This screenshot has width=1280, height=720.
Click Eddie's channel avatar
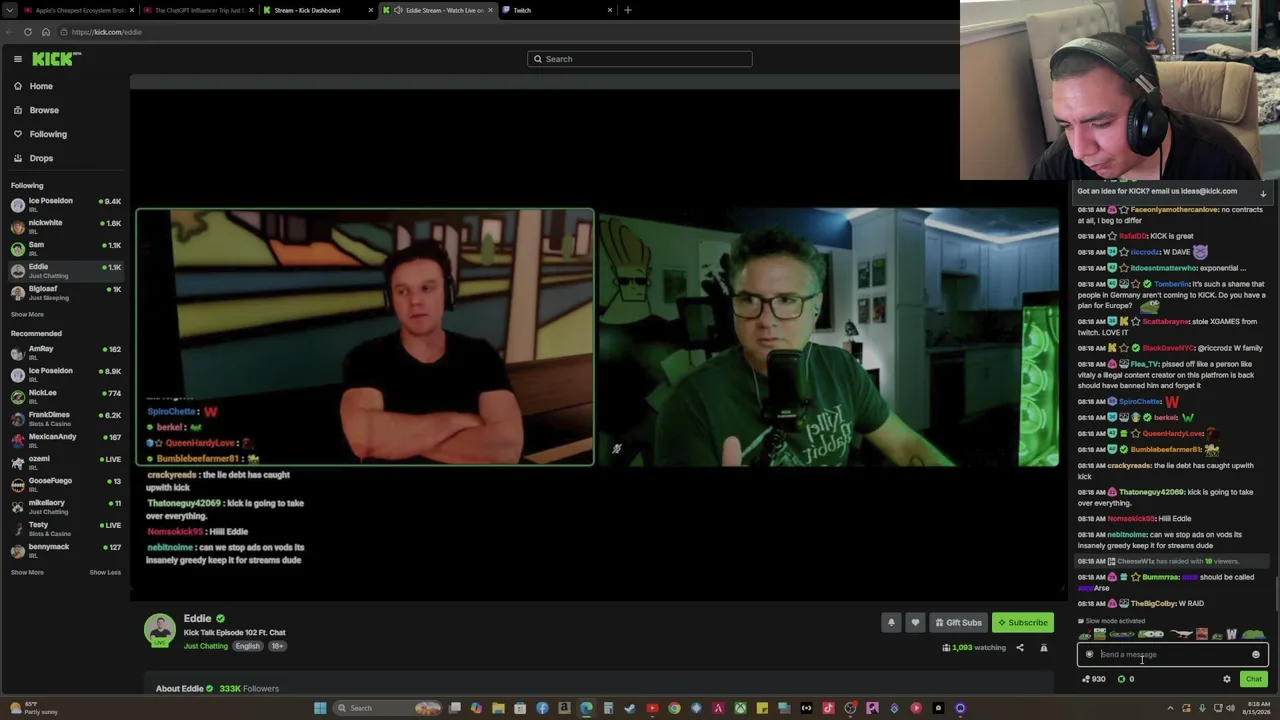pos(160,630)
